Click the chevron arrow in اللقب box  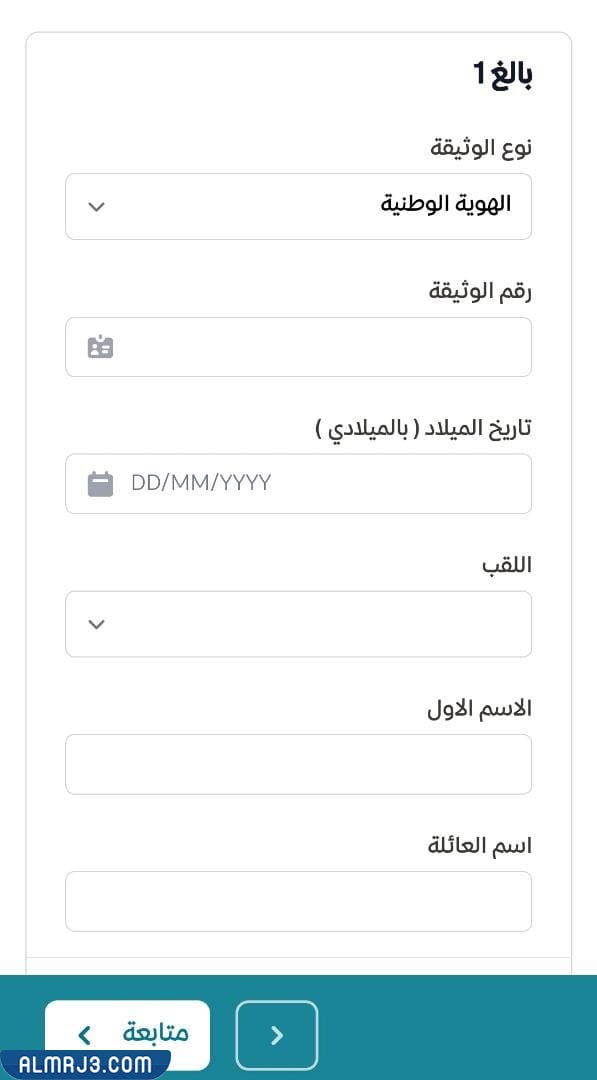coord(96,623)
